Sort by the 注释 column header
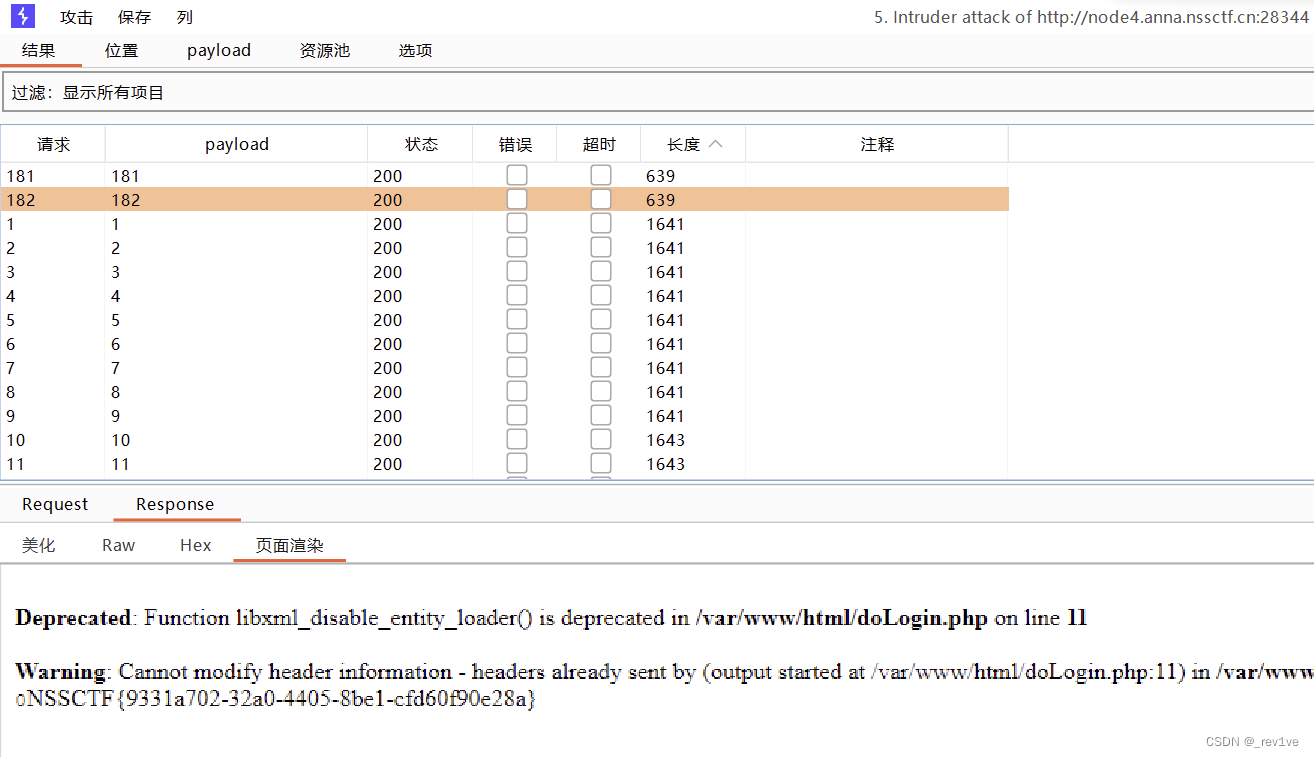This screenshot has width=1314, height=757. 877,144
